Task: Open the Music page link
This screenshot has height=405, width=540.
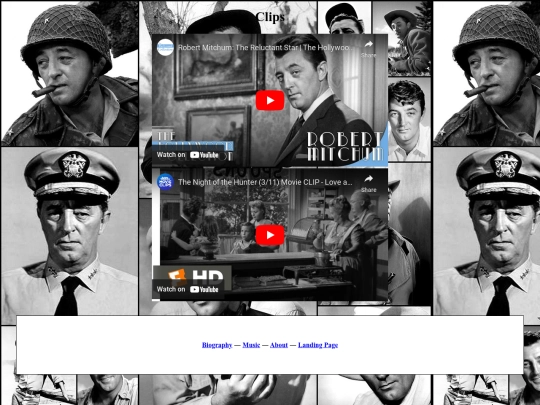Action: (x=251, y=345)
